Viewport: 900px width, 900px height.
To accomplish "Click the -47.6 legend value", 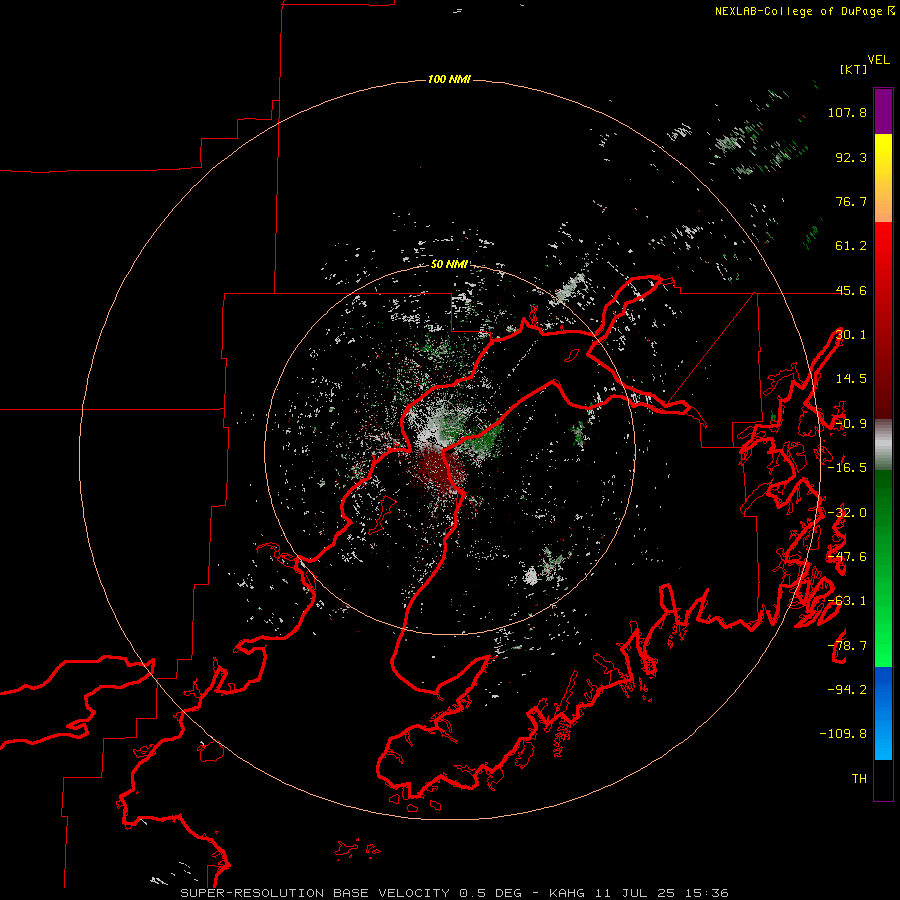I will pos(847,557).
